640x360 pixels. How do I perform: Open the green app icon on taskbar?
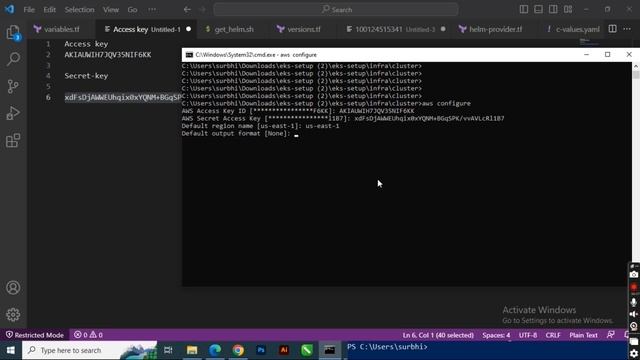coord(307,350)
